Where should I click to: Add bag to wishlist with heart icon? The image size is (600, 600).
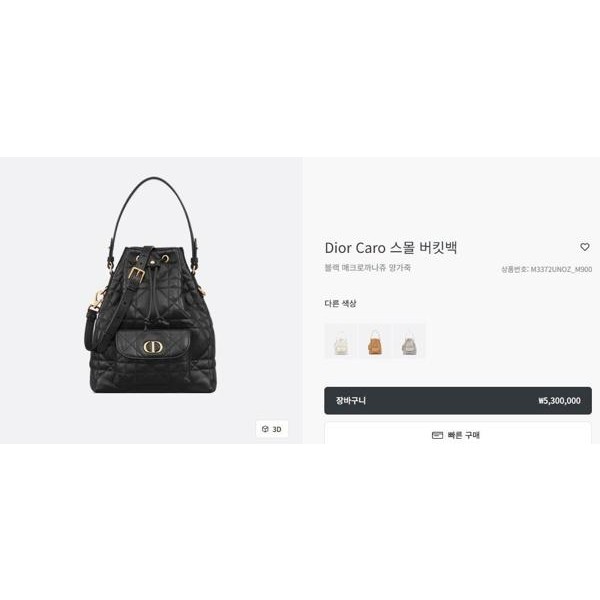[x=584, y=247]
